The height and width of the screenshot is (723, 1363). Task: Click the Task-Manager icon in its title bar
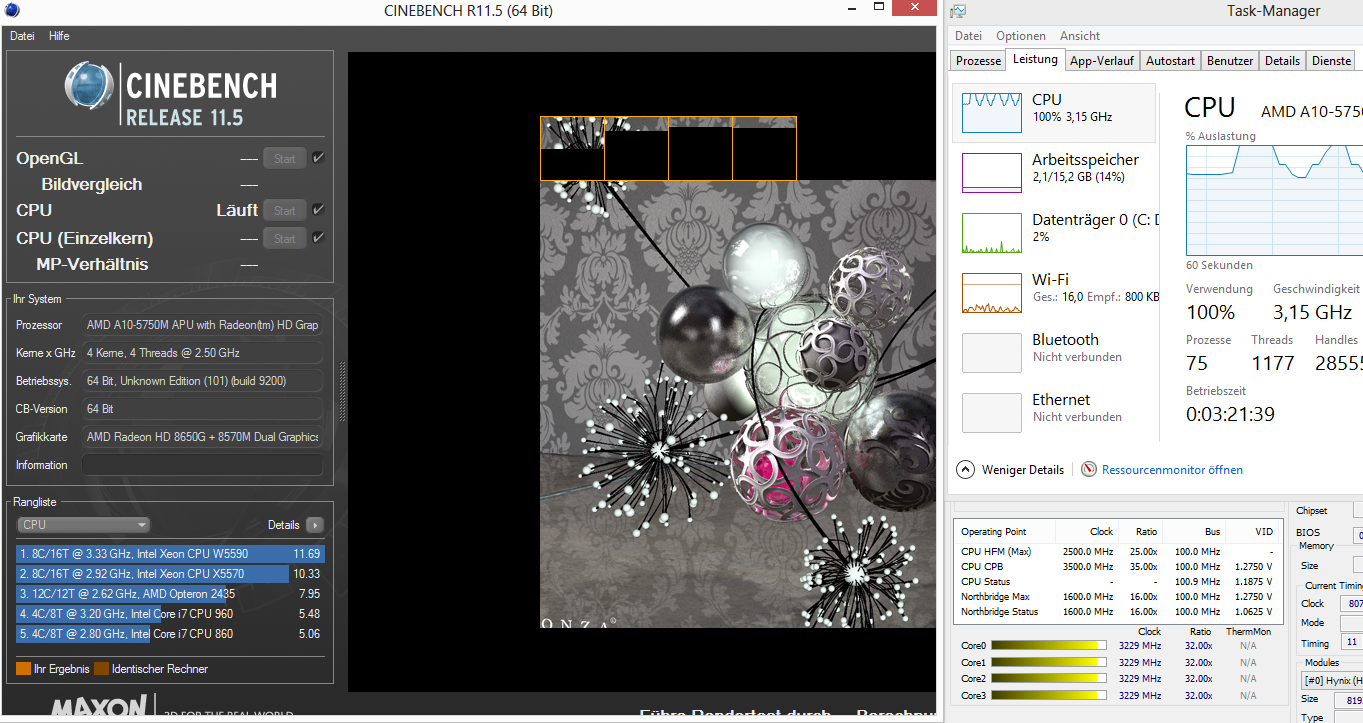coord(959,12)
